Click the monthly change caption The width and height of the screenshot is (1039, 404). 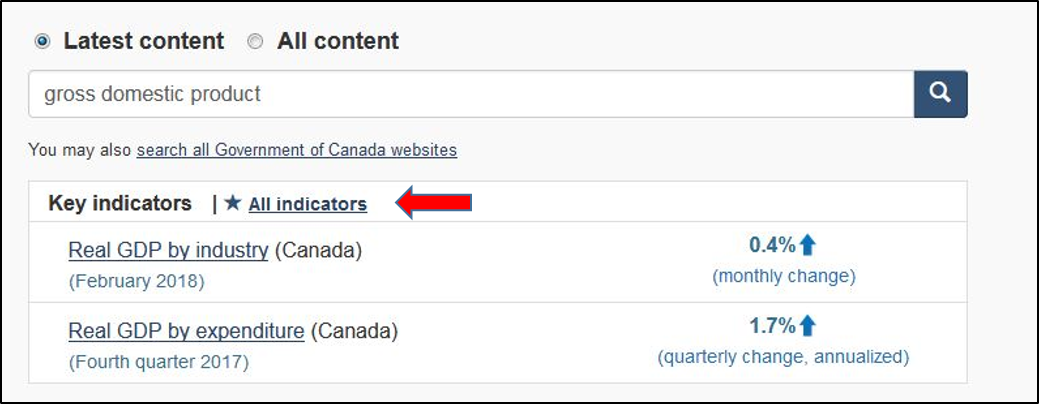click(x=783, y=276)
